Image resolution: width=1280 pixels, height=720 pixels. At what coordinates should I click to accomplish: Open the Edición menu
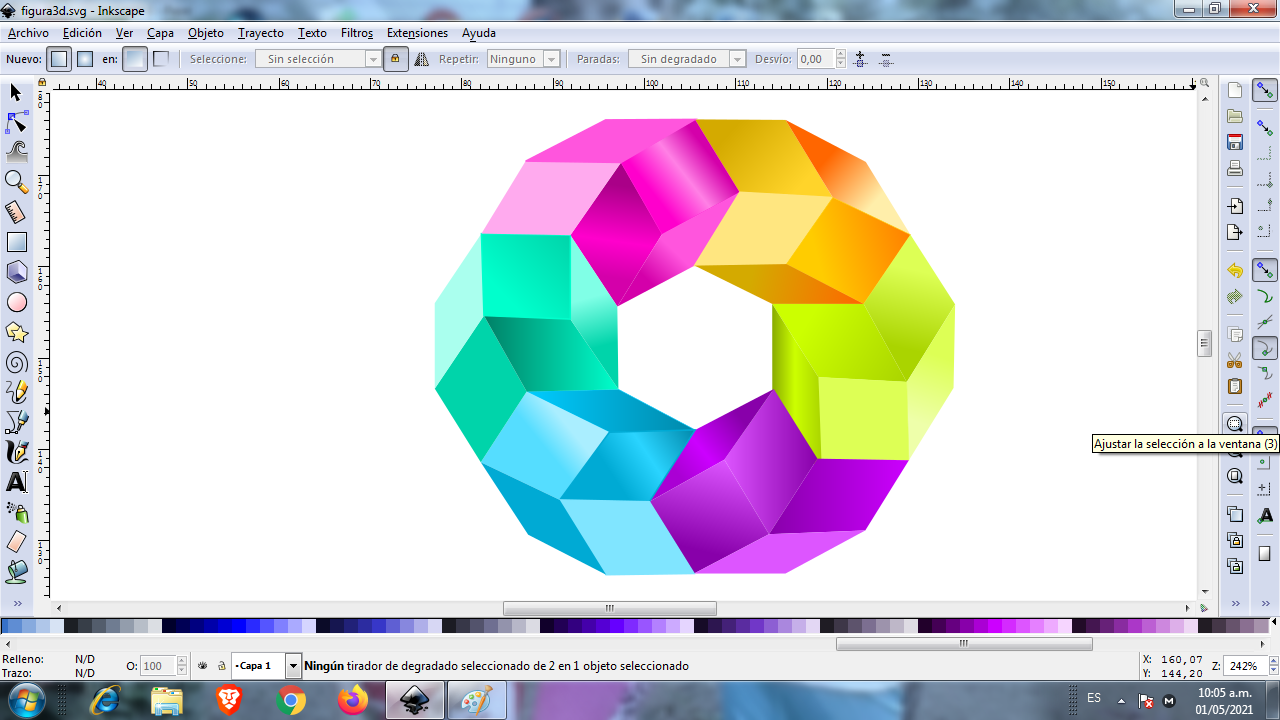[x=82, y=33]
